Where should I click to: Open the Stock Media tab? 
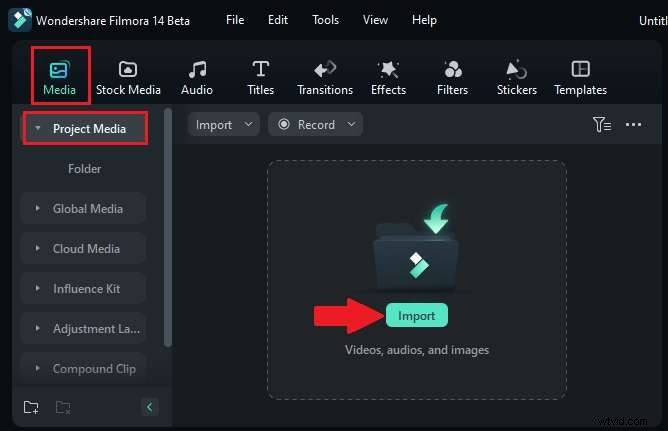click(x=128, y=78)
